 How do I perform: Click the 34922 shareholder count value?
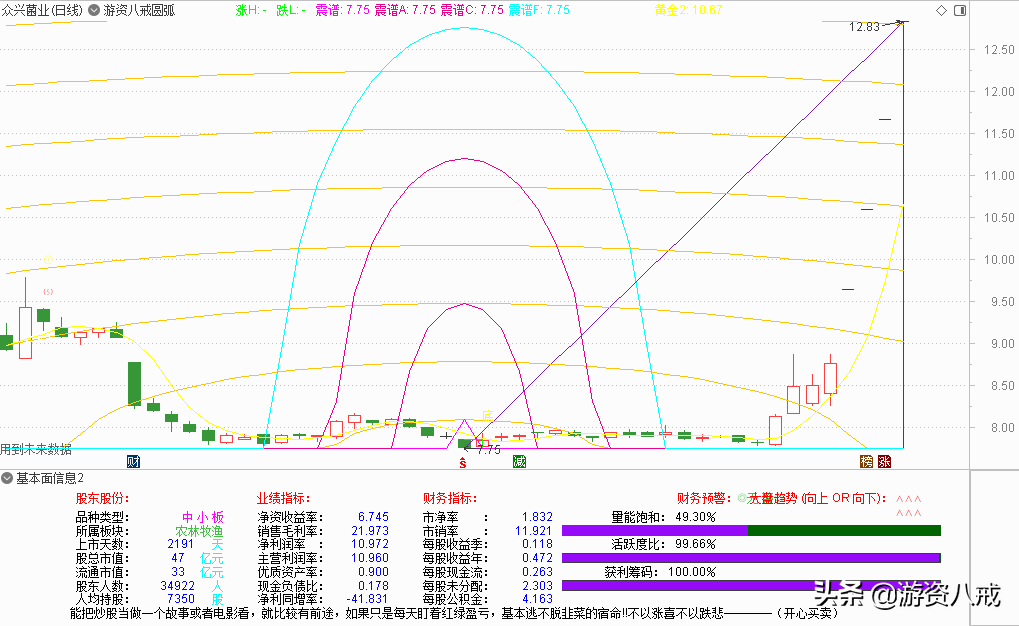point(177,586)
